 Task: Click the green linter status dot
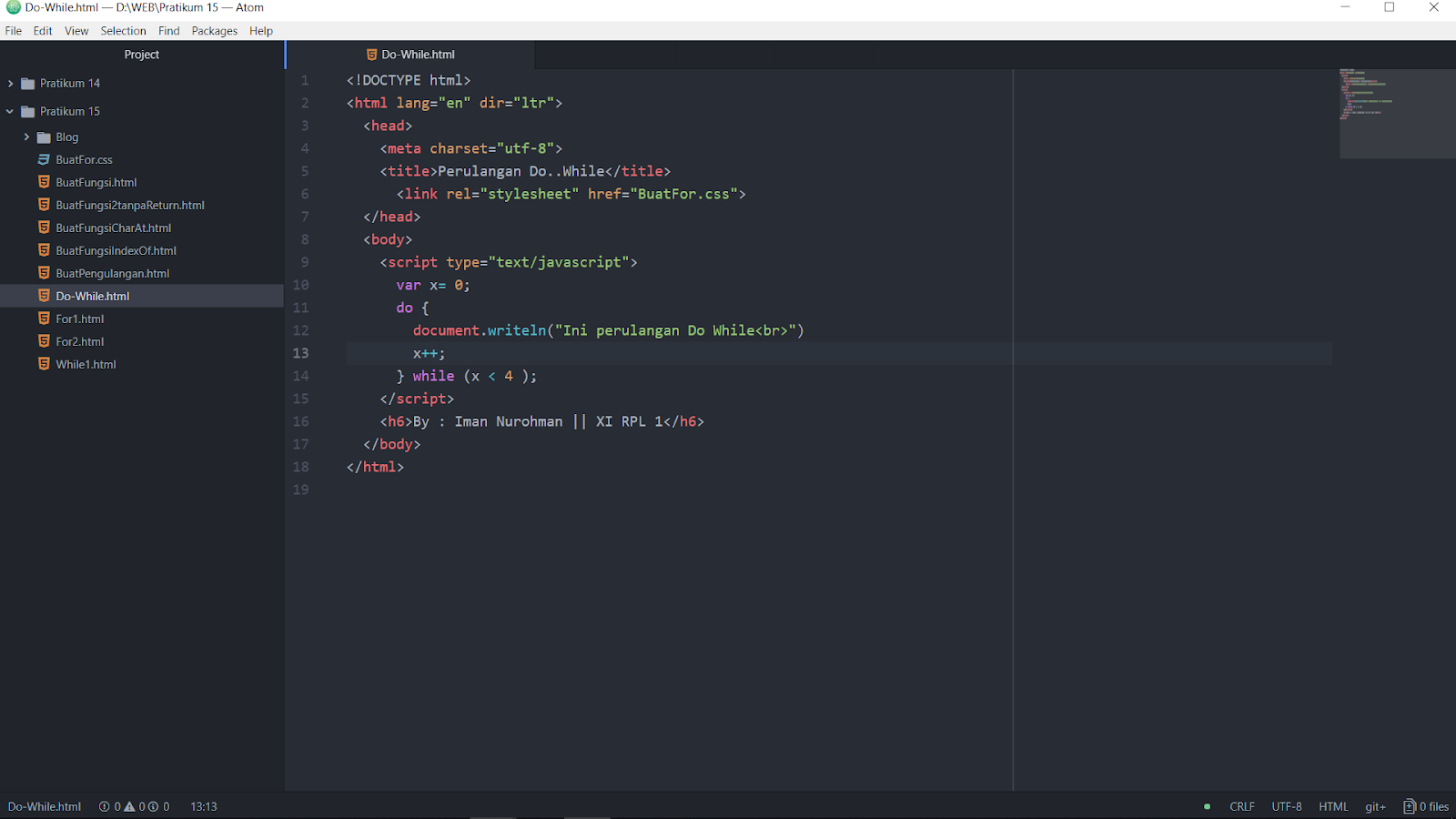[x=1206, y=806]
